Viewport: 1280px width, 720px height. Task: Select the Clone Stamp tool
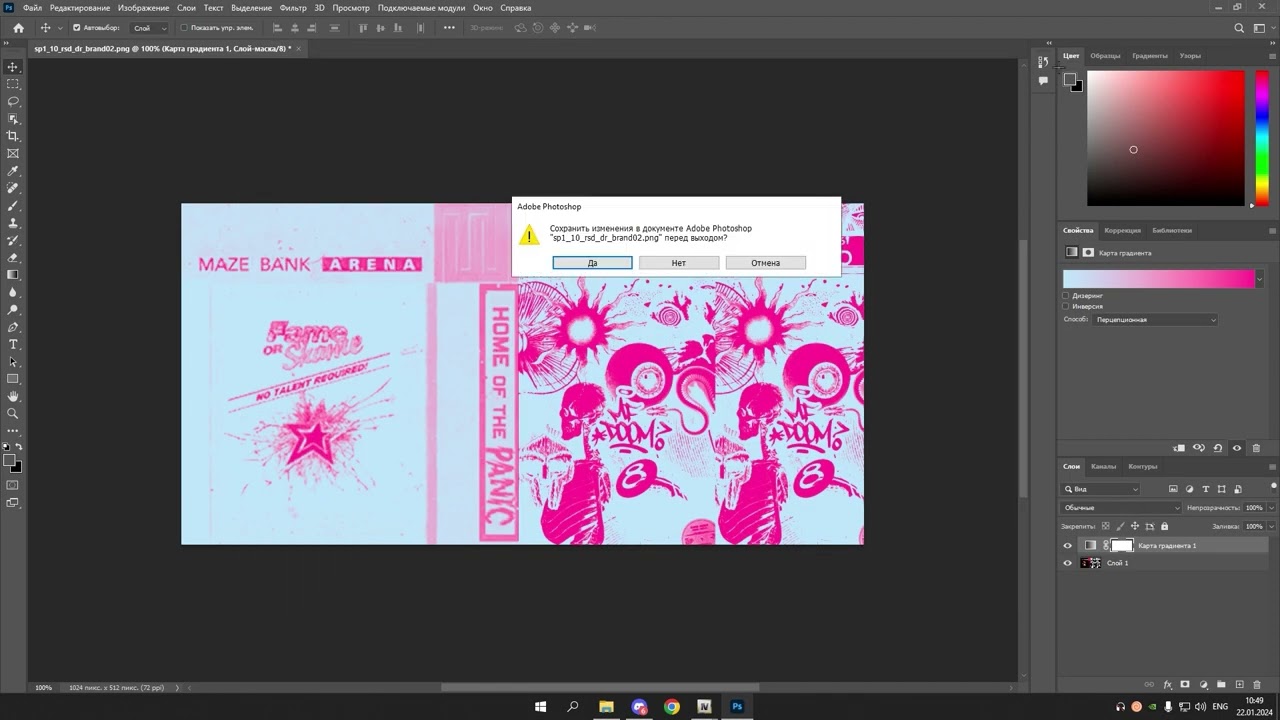pyautogui.click(x=13, y=223)
